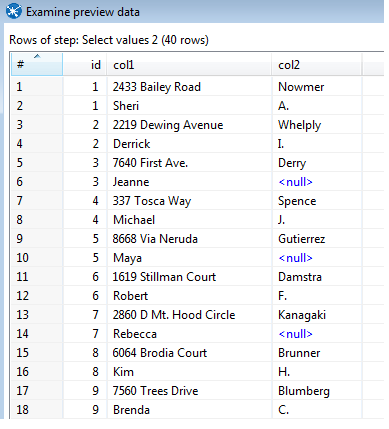Select cell 'Whelply'

point(317,125)
